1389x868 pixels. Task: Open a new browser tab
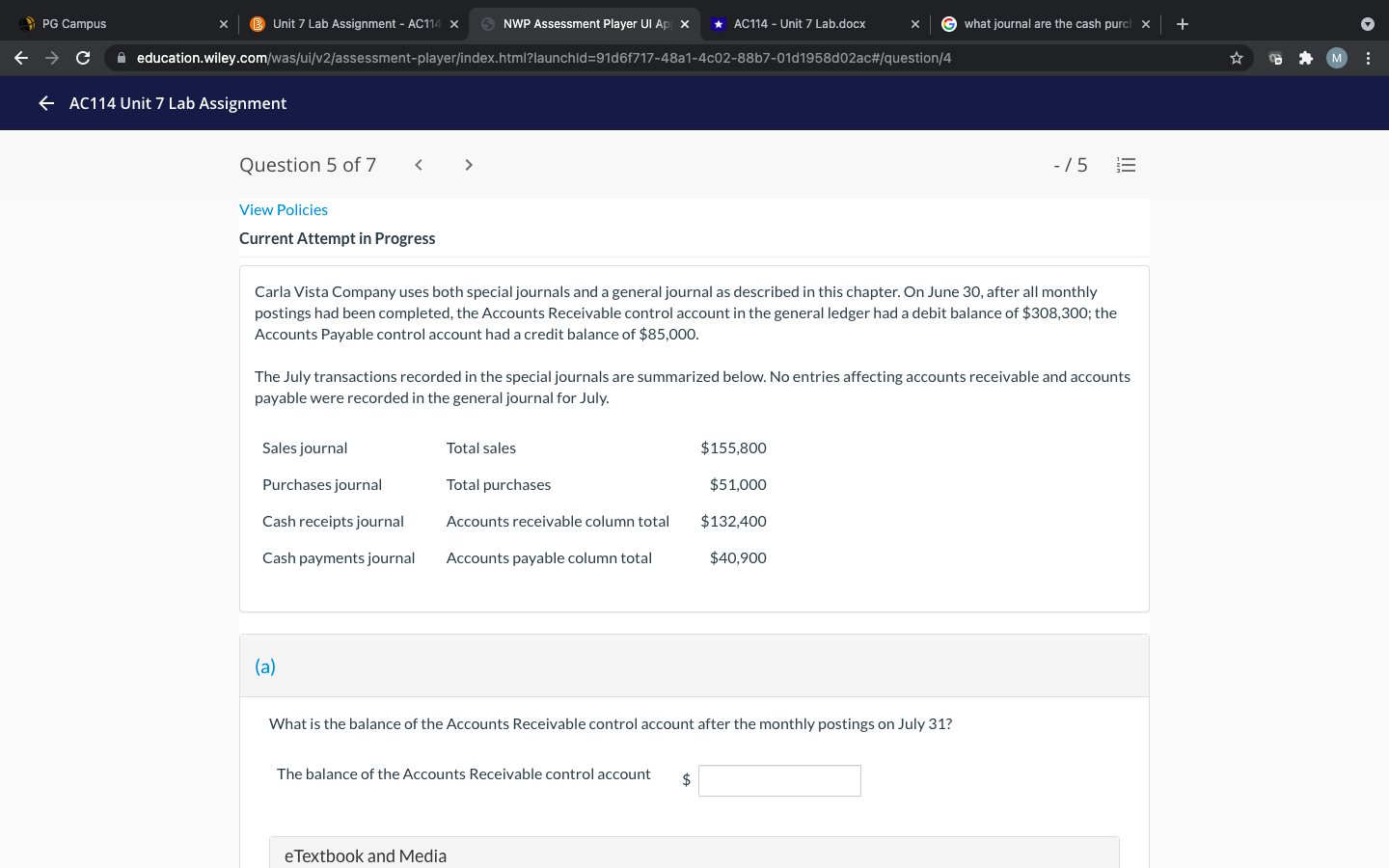coord(1183,23)
